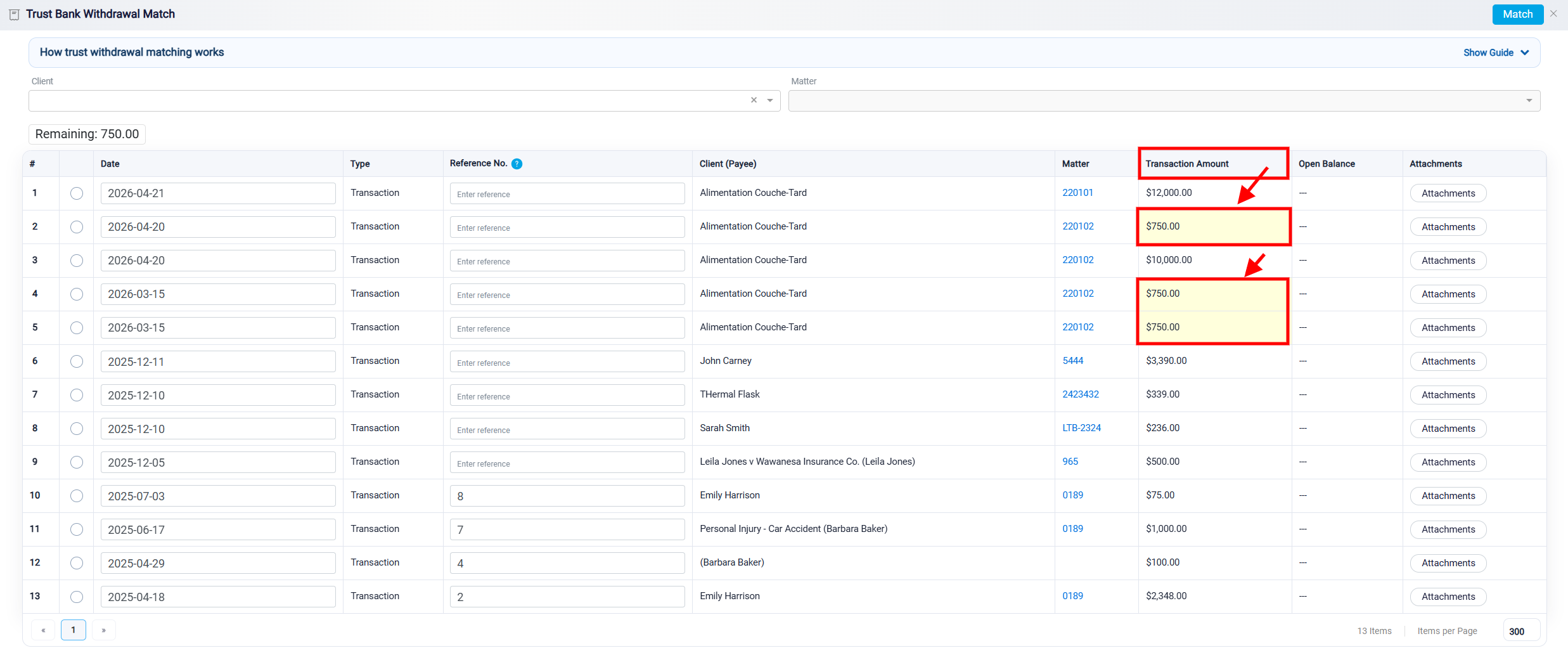
Task: Click the form icon beside Trust Bank Withdrawal Match
Action: click(14, 15)
